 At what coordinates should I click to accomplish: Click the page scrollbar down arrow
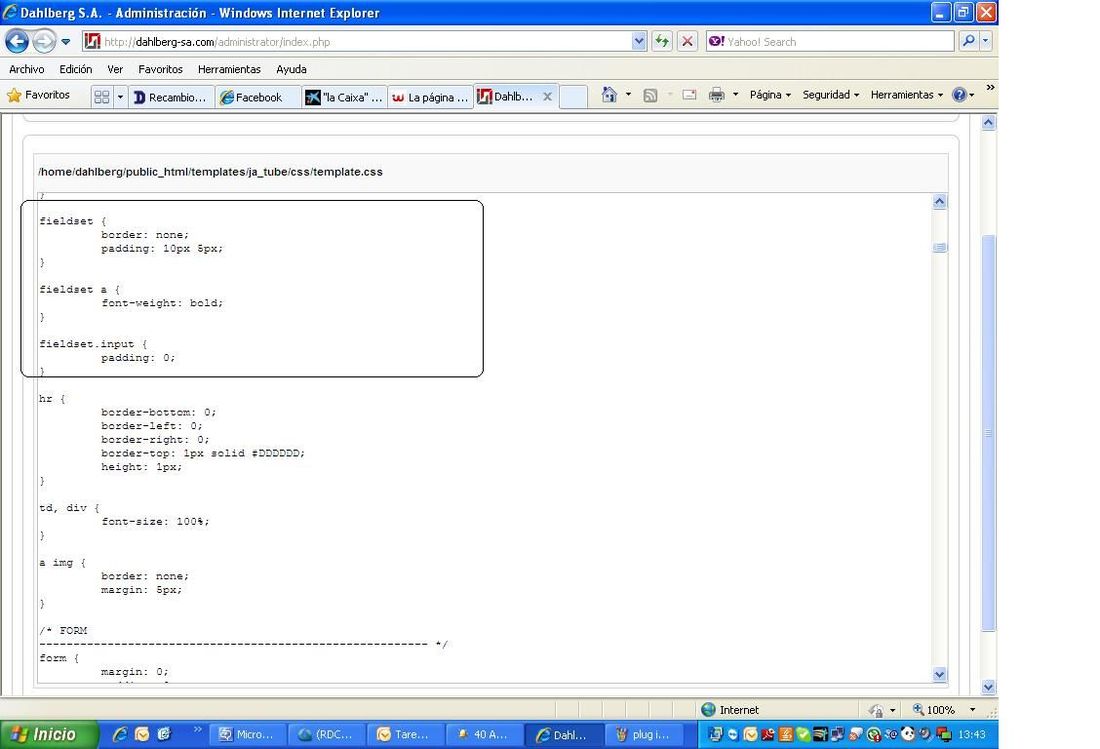(988, 687)
